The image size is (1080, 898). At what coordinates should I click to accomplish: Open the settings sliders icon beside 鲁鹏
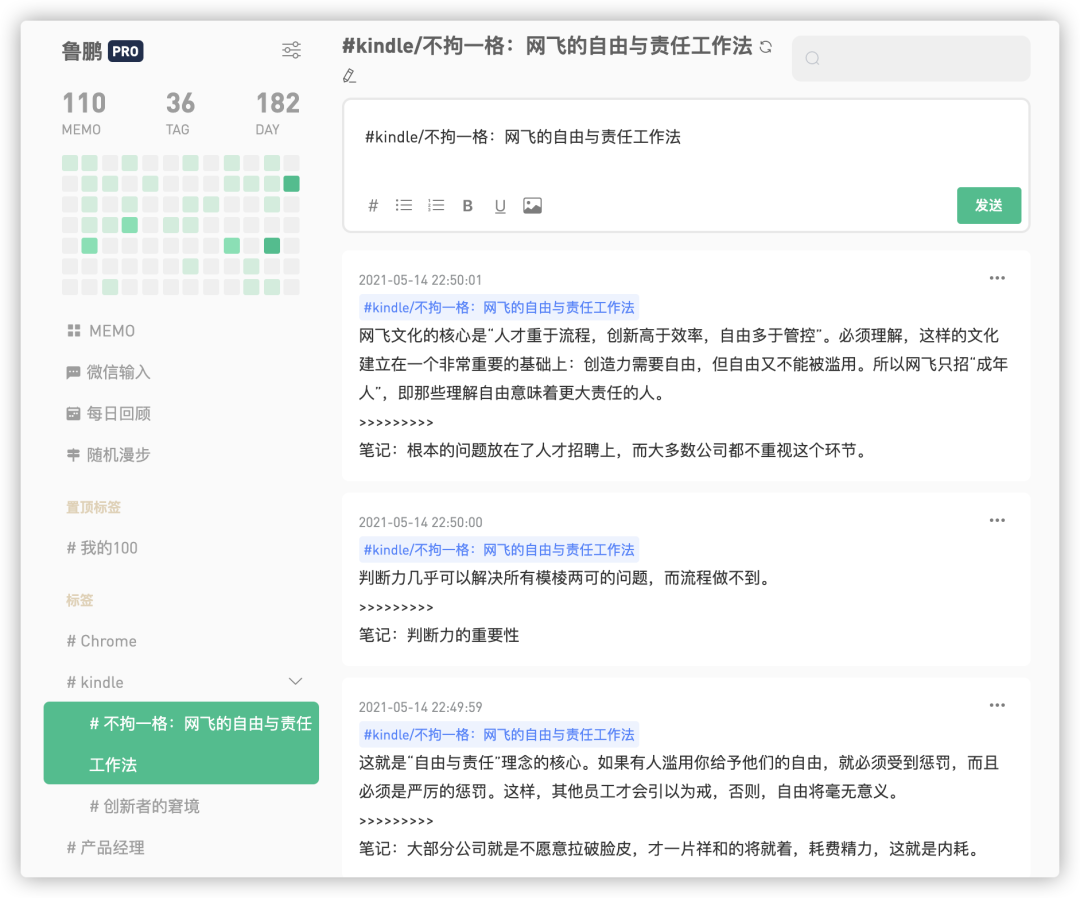click(291, 50)
